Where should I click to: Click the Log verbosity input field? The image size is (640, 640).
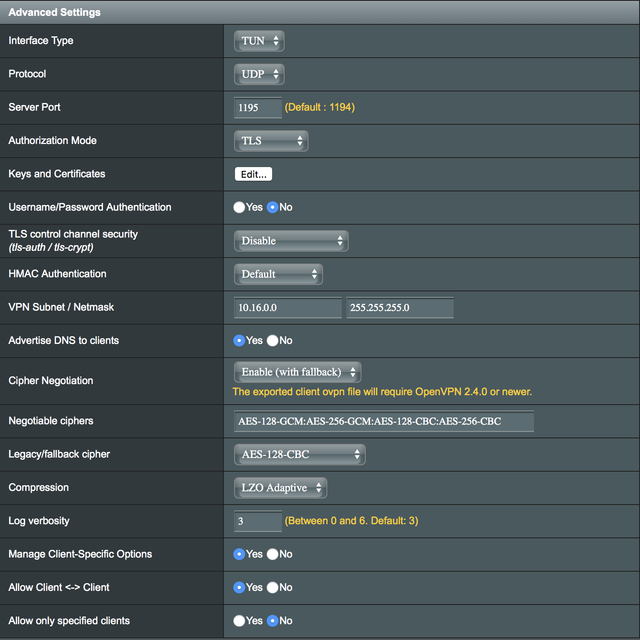[x=257, y=521]
